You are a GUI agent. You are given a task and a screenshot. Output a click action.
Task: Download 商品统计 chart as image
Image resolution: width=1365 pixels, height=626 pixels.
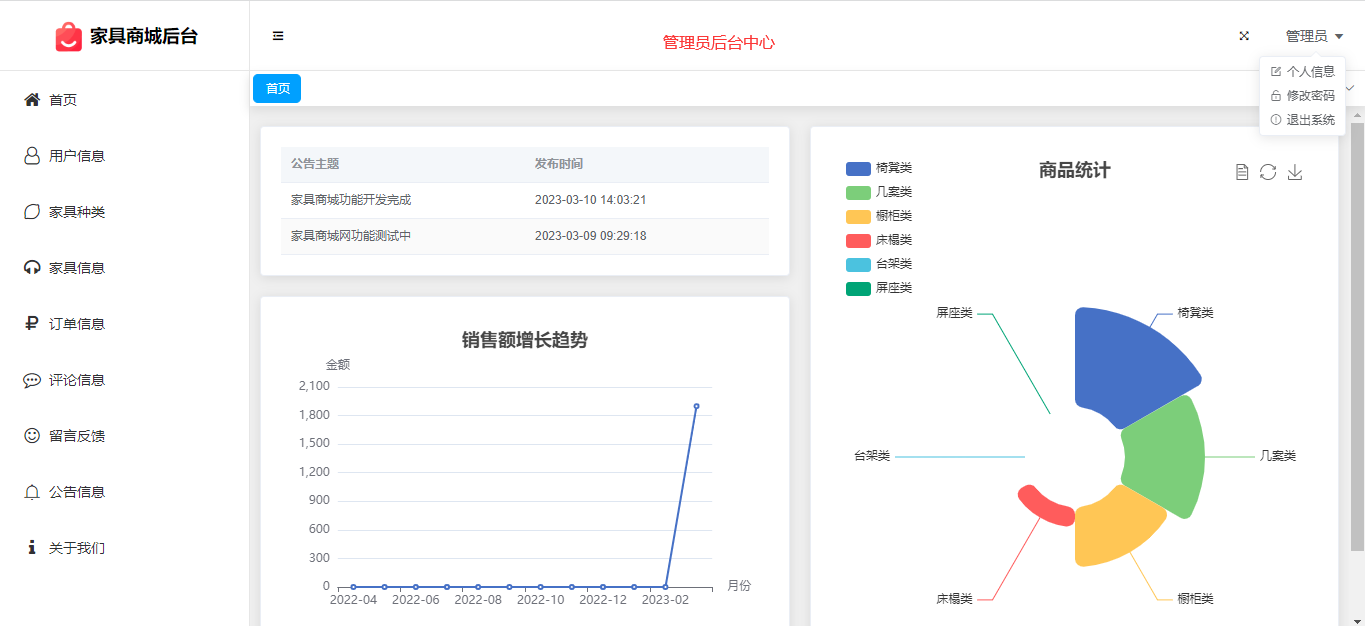tap(1295, 172)
